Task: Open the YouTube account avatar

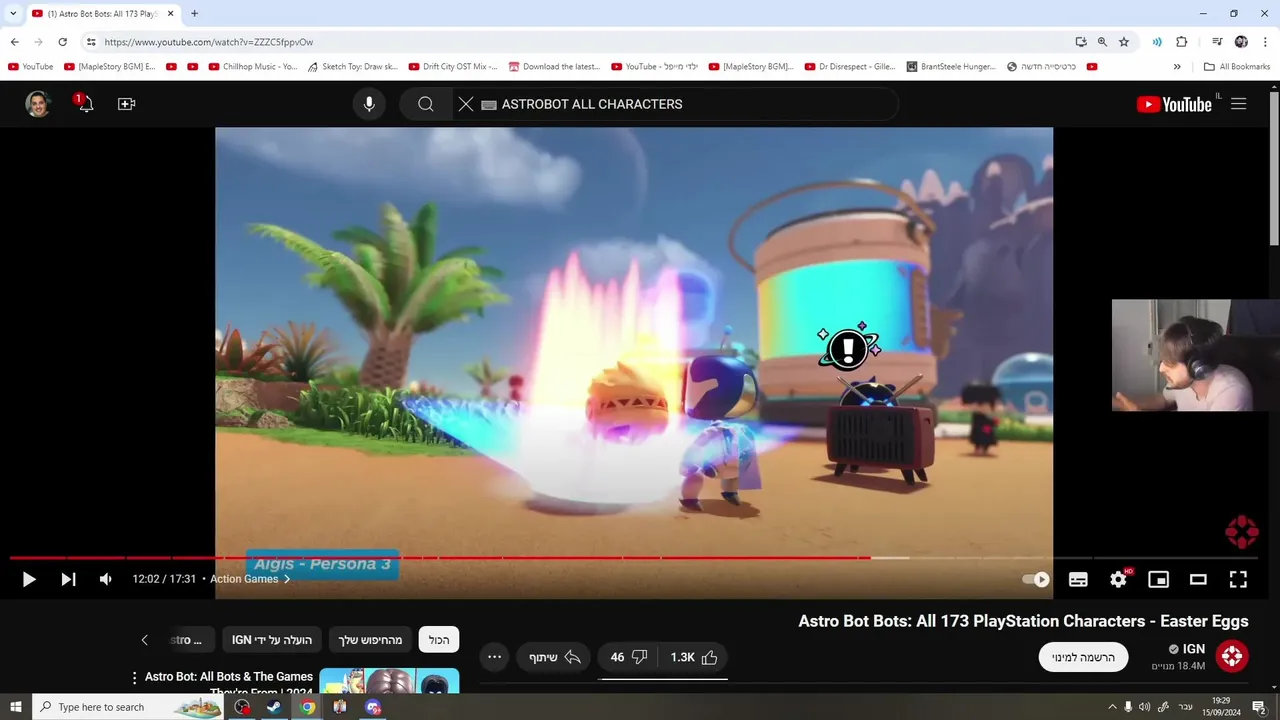Action: pyautogui.click(x=38, y=103)
